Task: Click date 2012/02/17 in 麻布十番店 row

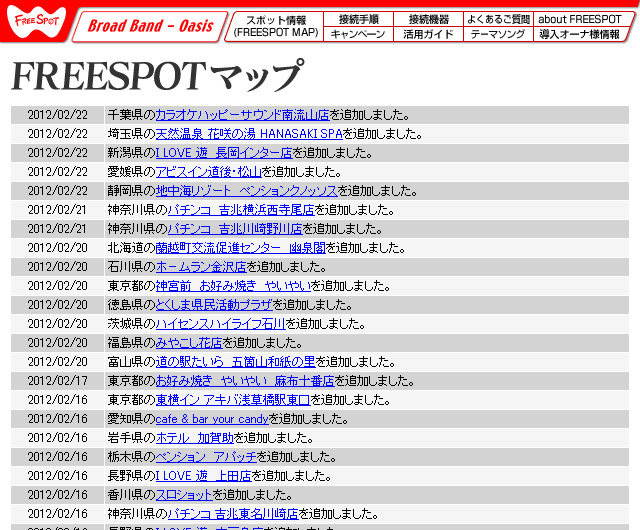Action: point(58,381)
